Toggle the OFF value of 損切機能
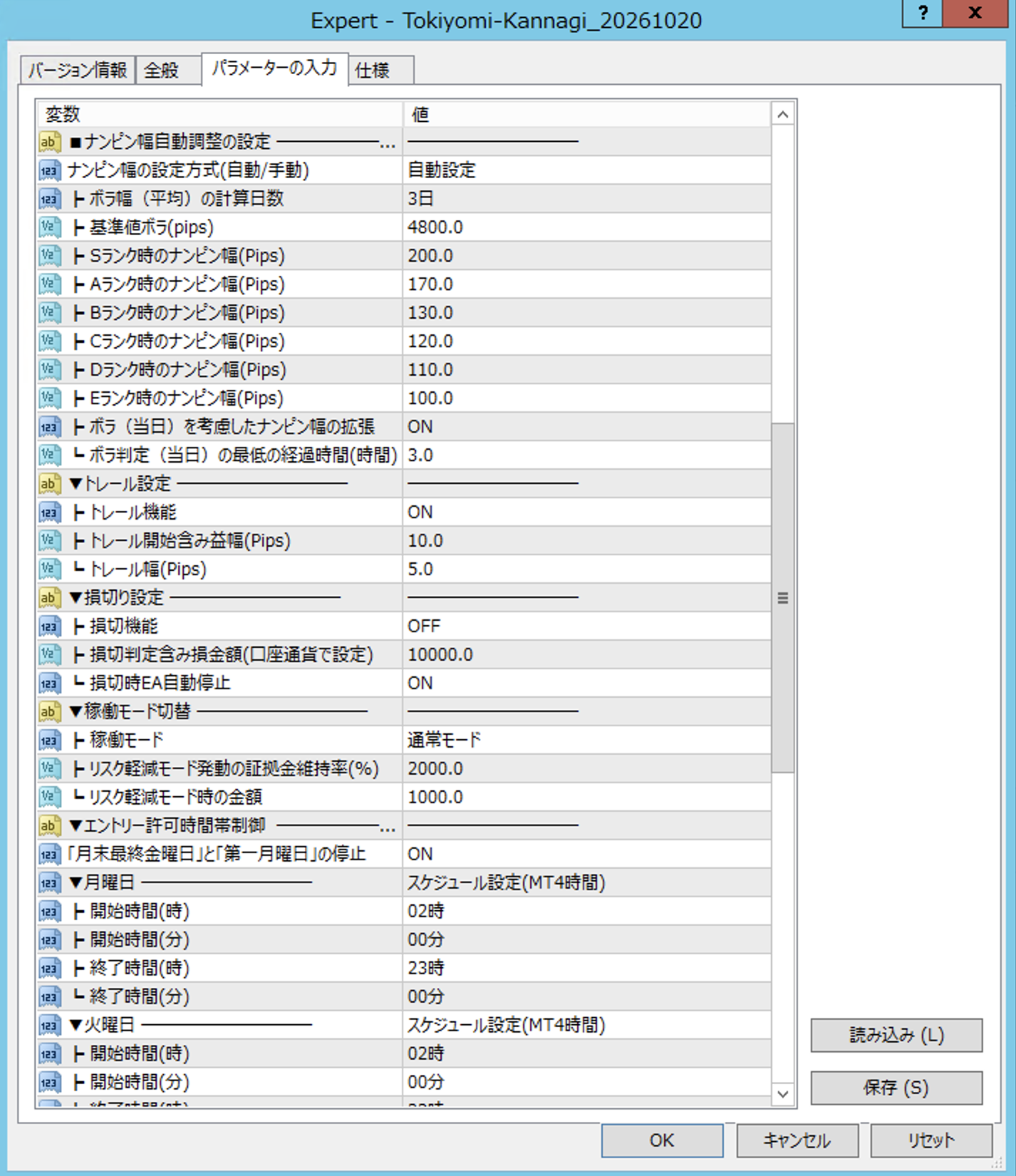Image resolution: width=1016 pixels, height=1176 pixels. tap(586, 626)
